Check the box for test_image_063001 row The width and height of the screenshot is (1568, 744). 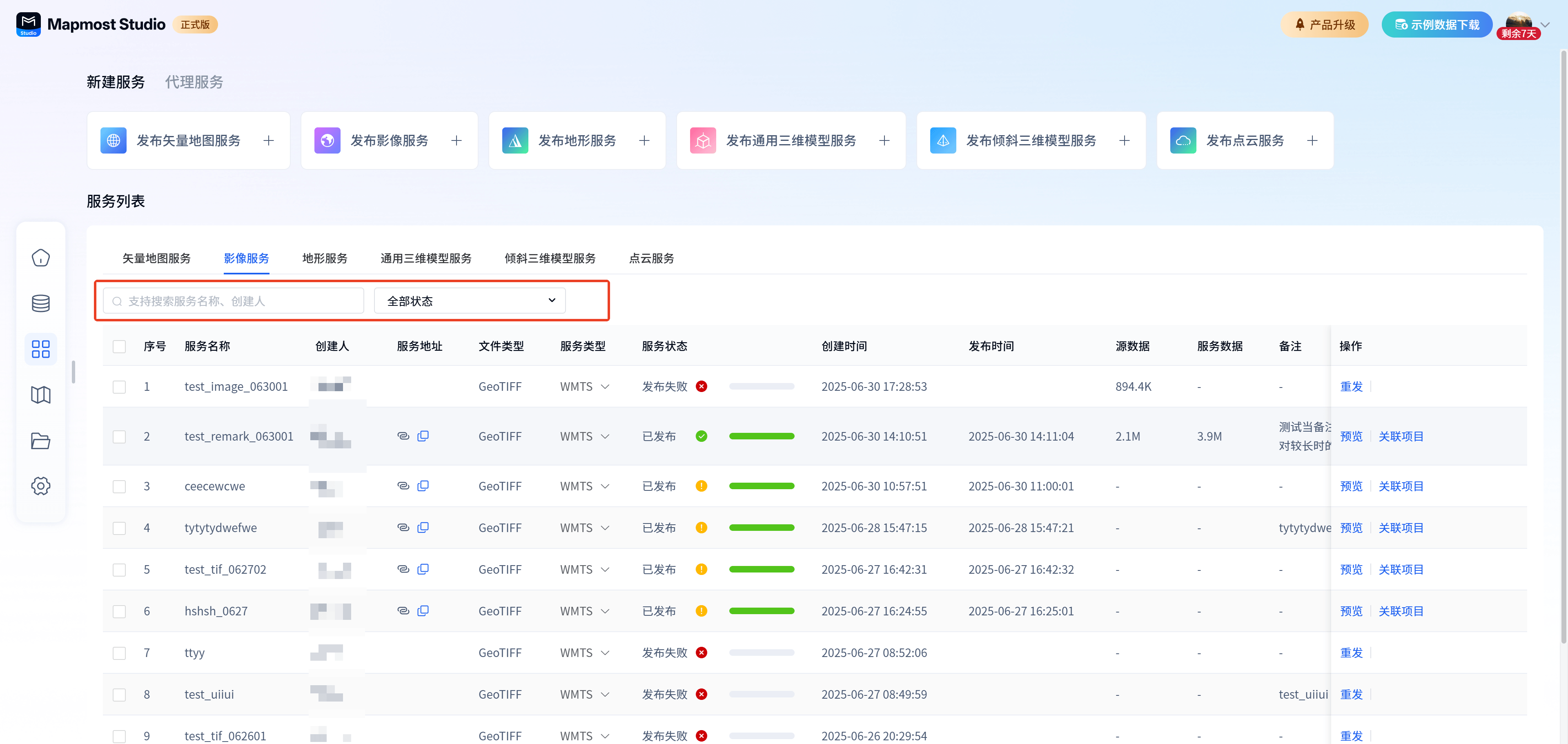119,387
